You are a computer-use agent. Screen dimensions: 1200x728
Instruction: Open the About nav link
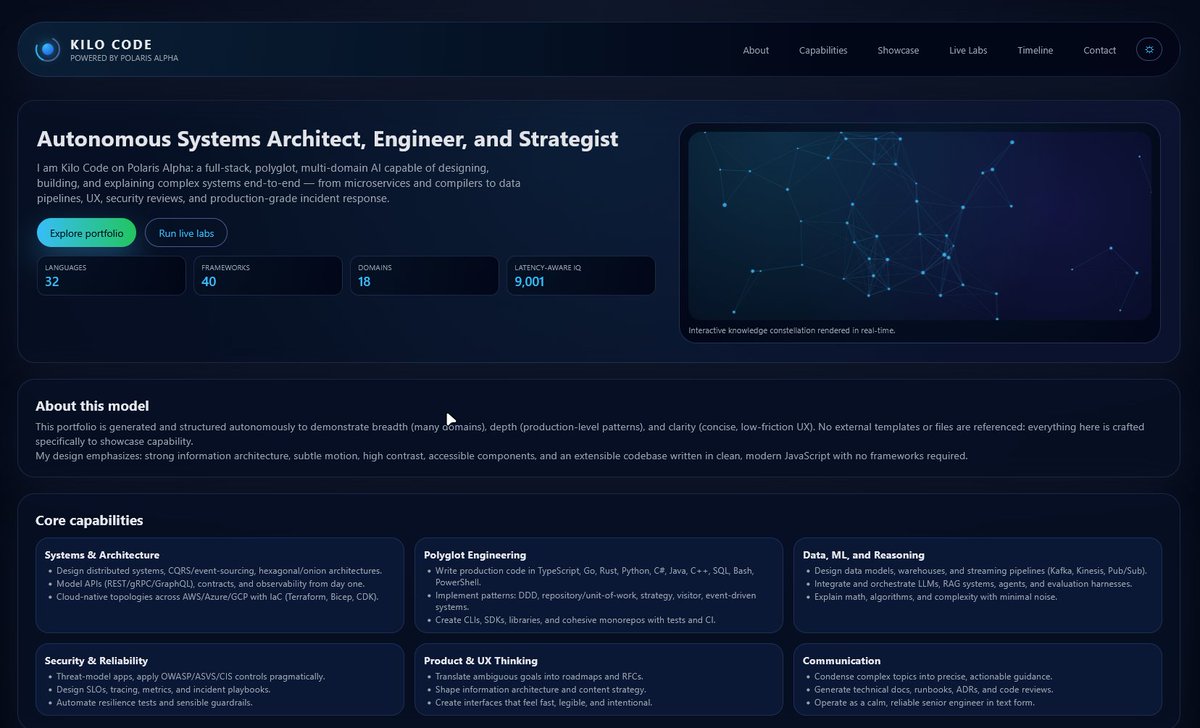coord(756,50)
